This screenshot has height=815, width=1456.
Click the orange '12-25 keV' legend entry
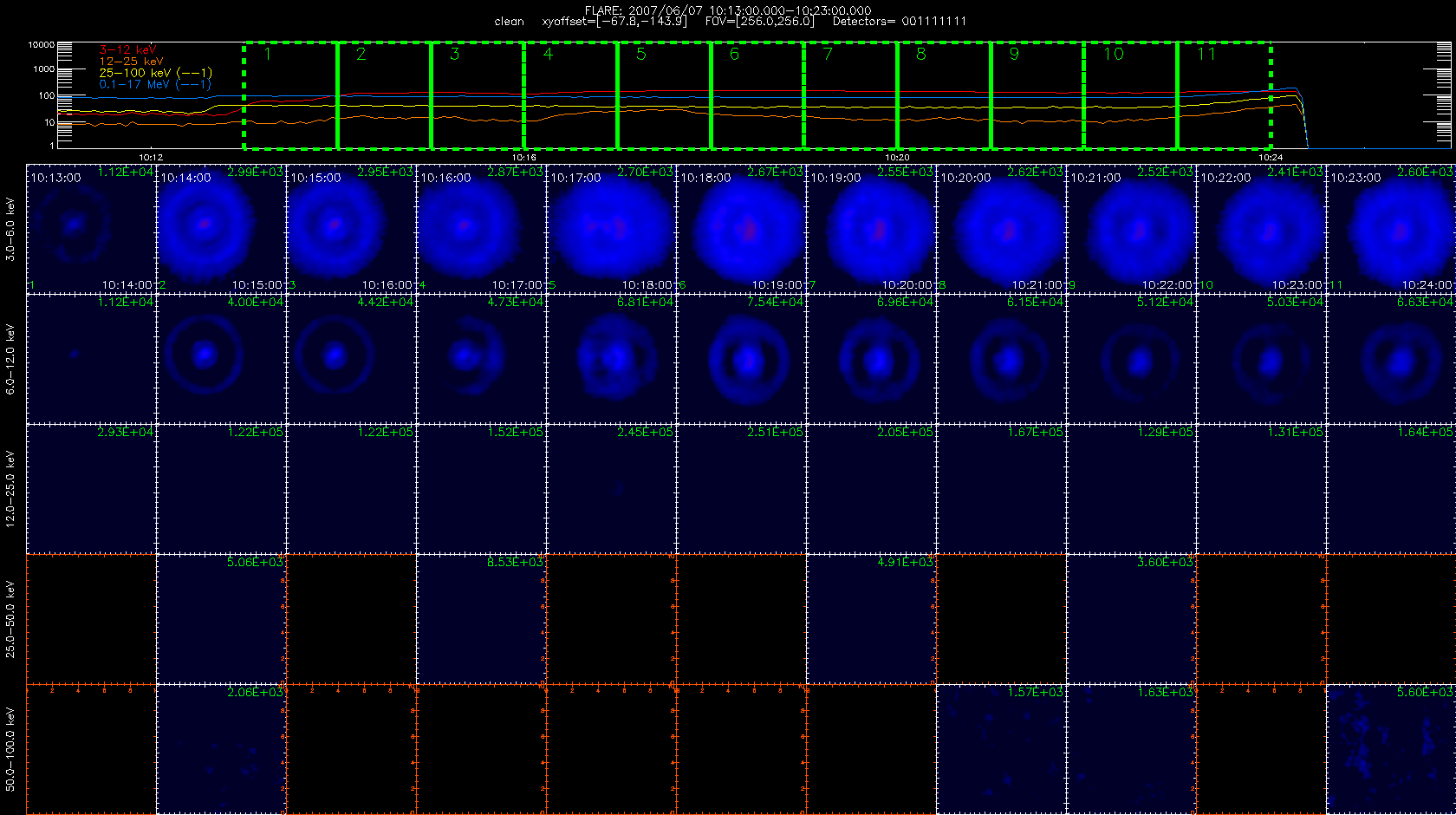[x=131, y=62]
